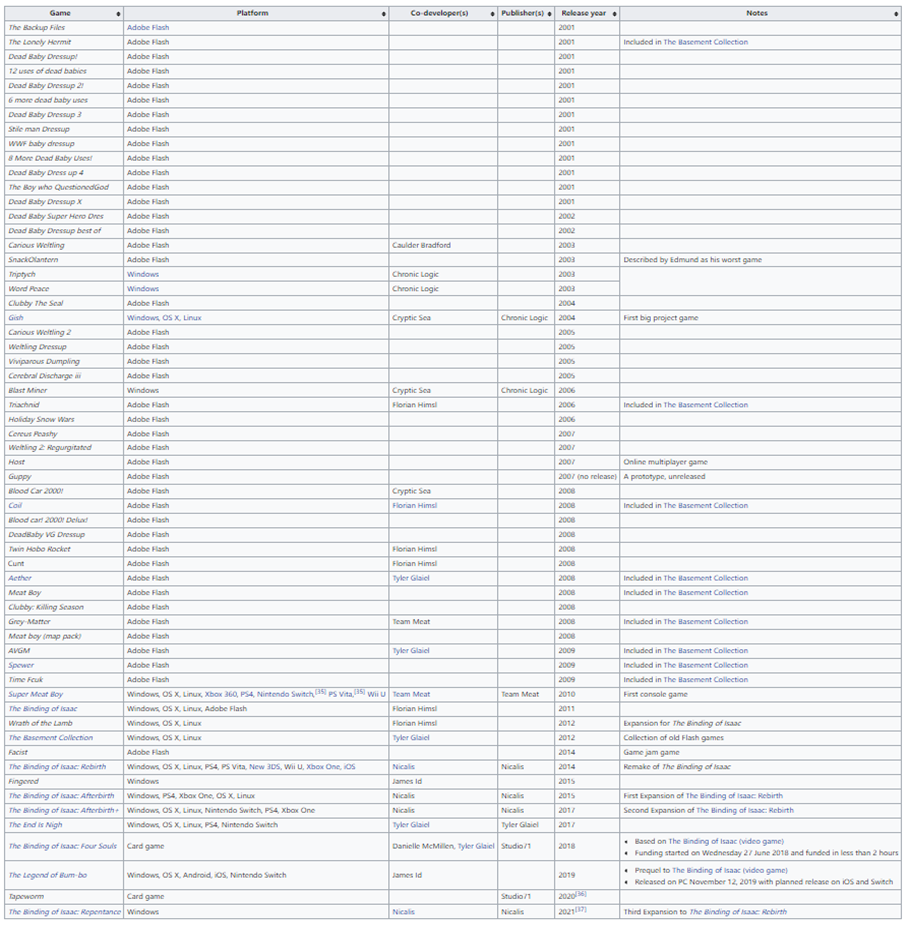The height and width of the screenshot is (925, 909).
Task: Click Rebirth link in Afterbirth row notes
Action: tap(734, 796)
